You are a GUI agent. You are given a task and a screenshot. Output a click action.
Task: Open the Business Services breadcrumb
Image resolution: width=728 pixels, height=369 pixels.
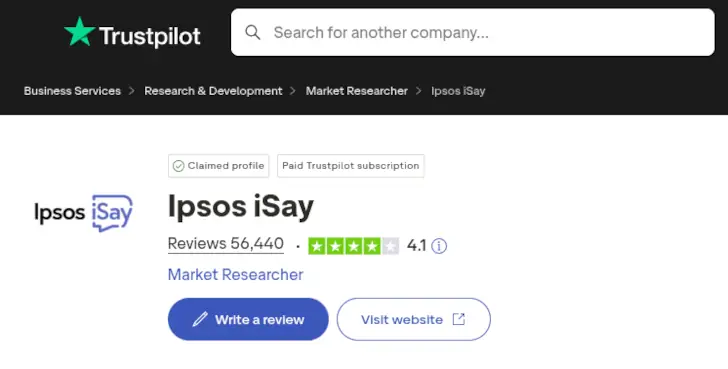(72, 91)
